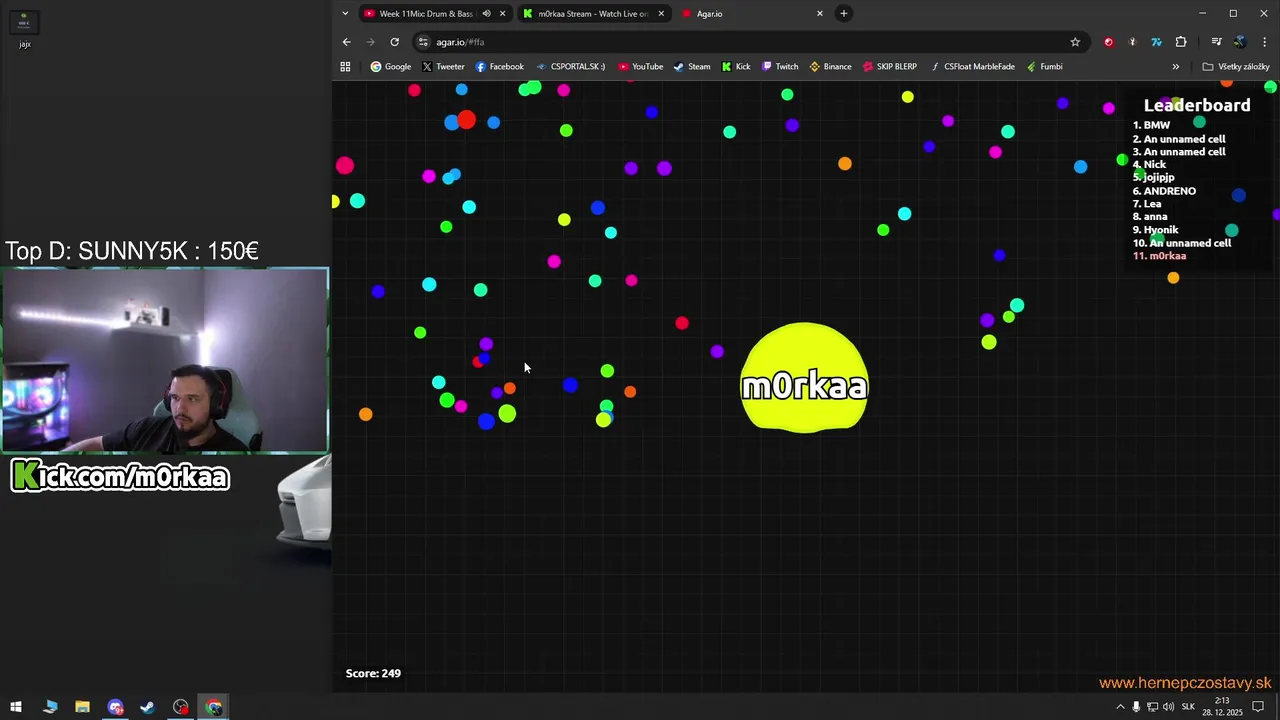1280x720 pixels.
Task: Open the OBS Studio taskbar icon
Action: tap(181, 707)
